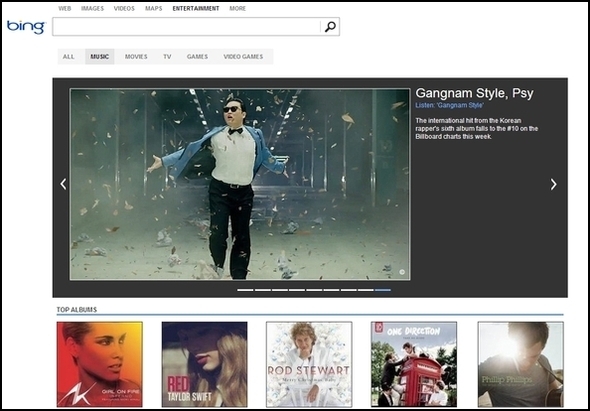The width and height of the screenshot is (590, 411).
Task: Open Rod Stewart Merry Christmas Baby album
Action: pyautogui.click(x=309, y=364)
